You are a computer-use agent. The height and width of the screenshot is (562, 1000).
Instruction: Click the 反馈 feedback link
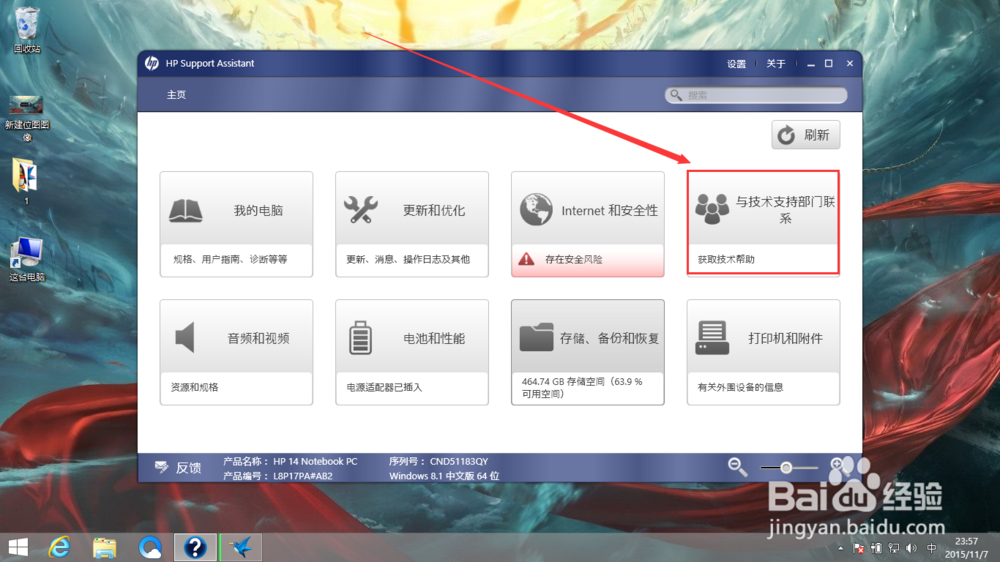point(189,468)
